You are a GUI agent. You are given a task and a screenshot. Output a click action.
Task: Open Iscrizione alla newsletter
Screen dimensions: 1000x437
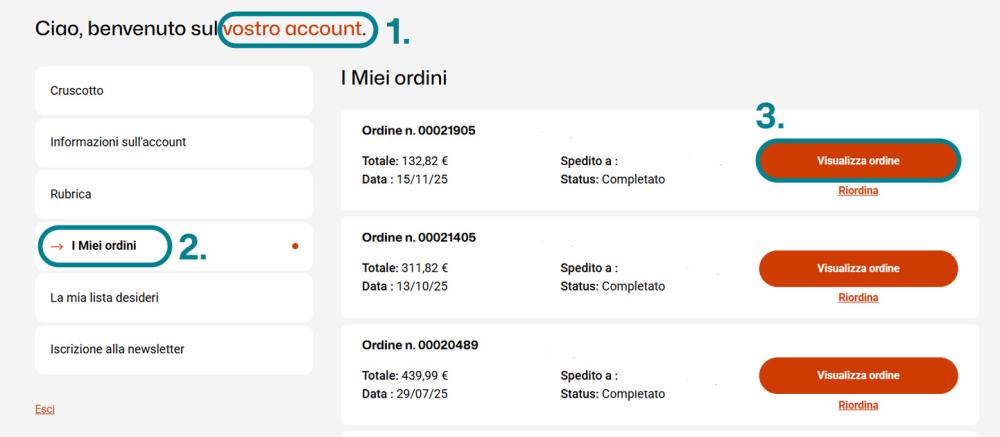173,349
